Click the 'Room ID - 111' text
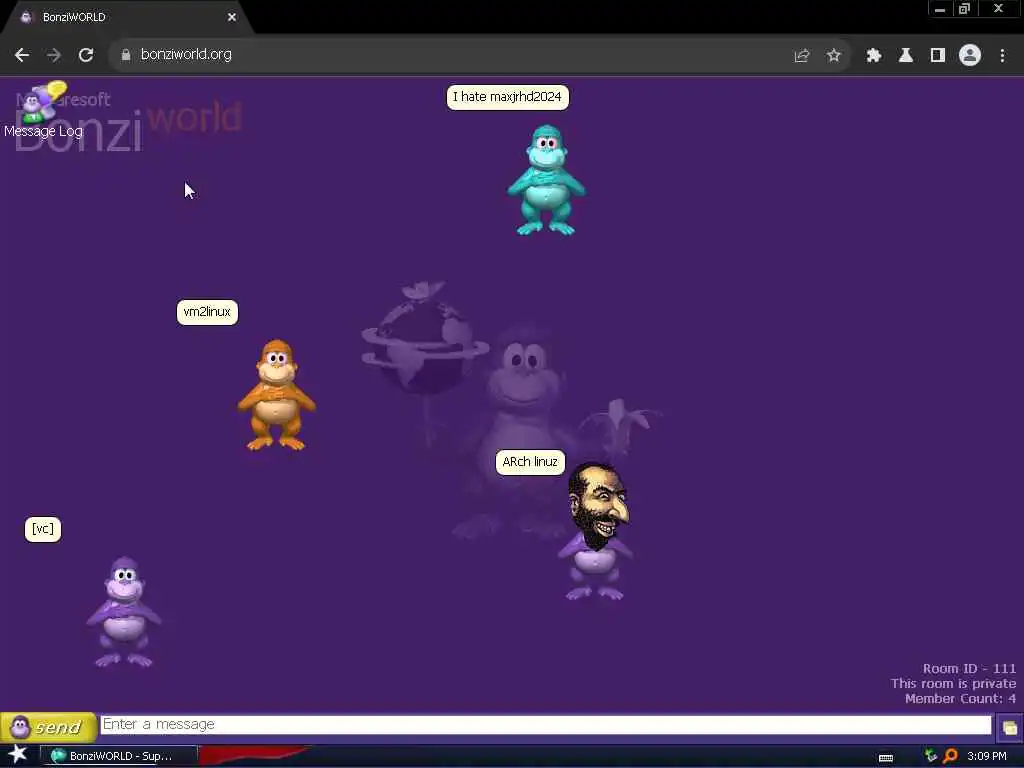This screenshot has width=1024, height=768. tap(969, 669)
